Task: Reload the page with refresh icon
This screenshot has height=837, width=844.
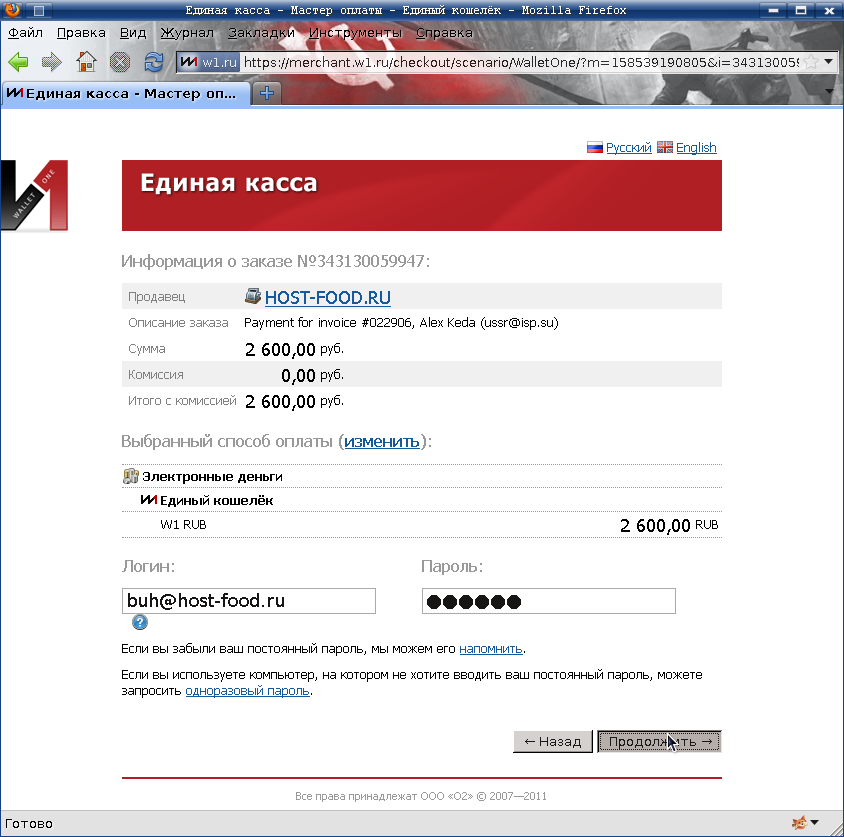Action: [153, 62]
